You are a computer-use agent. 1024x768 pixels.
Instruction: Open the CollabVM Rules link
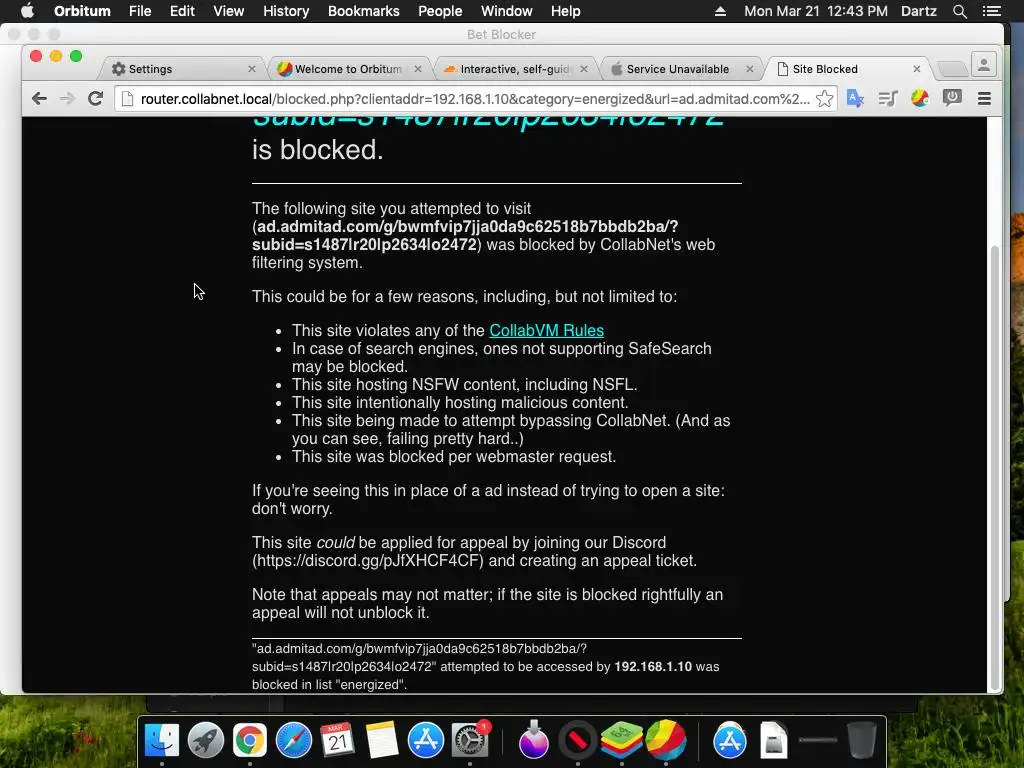pos(546,330)
